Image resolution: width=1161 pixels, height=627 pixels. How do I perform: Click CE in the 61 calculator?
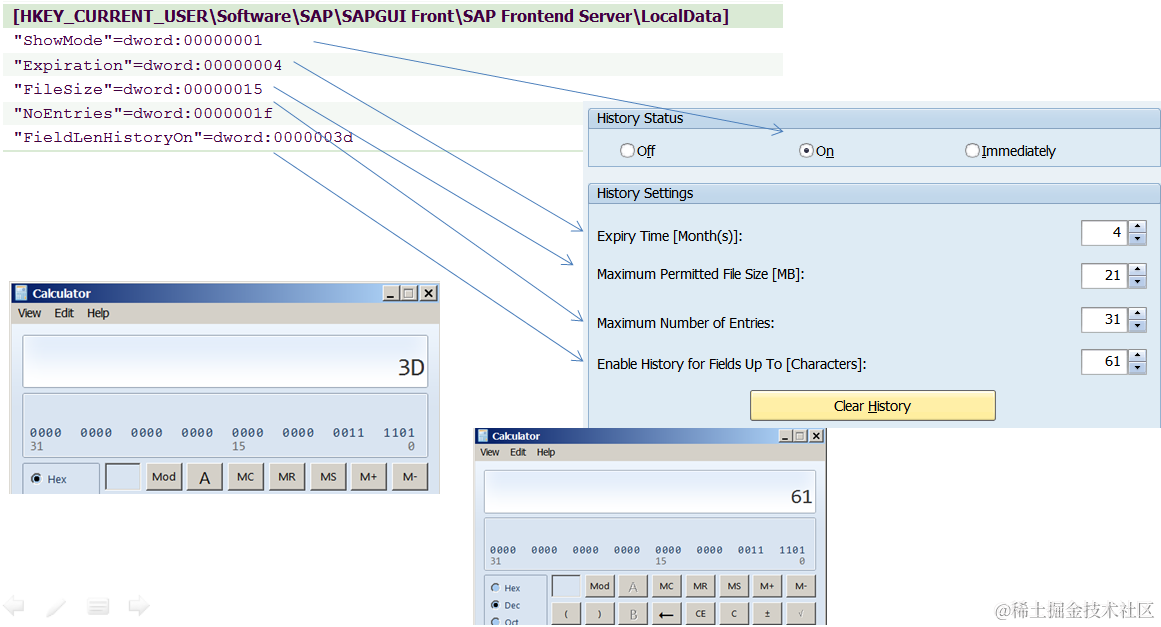click(700, 614)
